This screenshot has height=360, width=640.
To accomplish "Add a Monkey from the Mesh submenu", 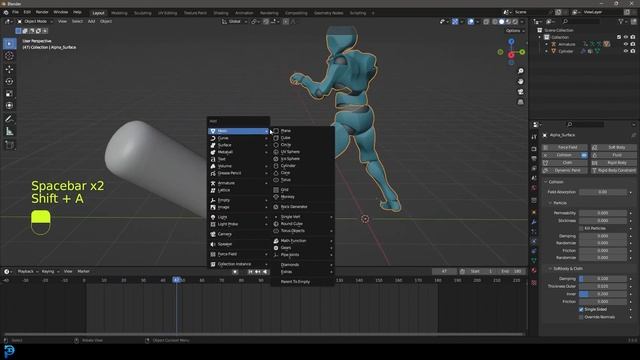I will pyautogui.click(x=302, y=197).
